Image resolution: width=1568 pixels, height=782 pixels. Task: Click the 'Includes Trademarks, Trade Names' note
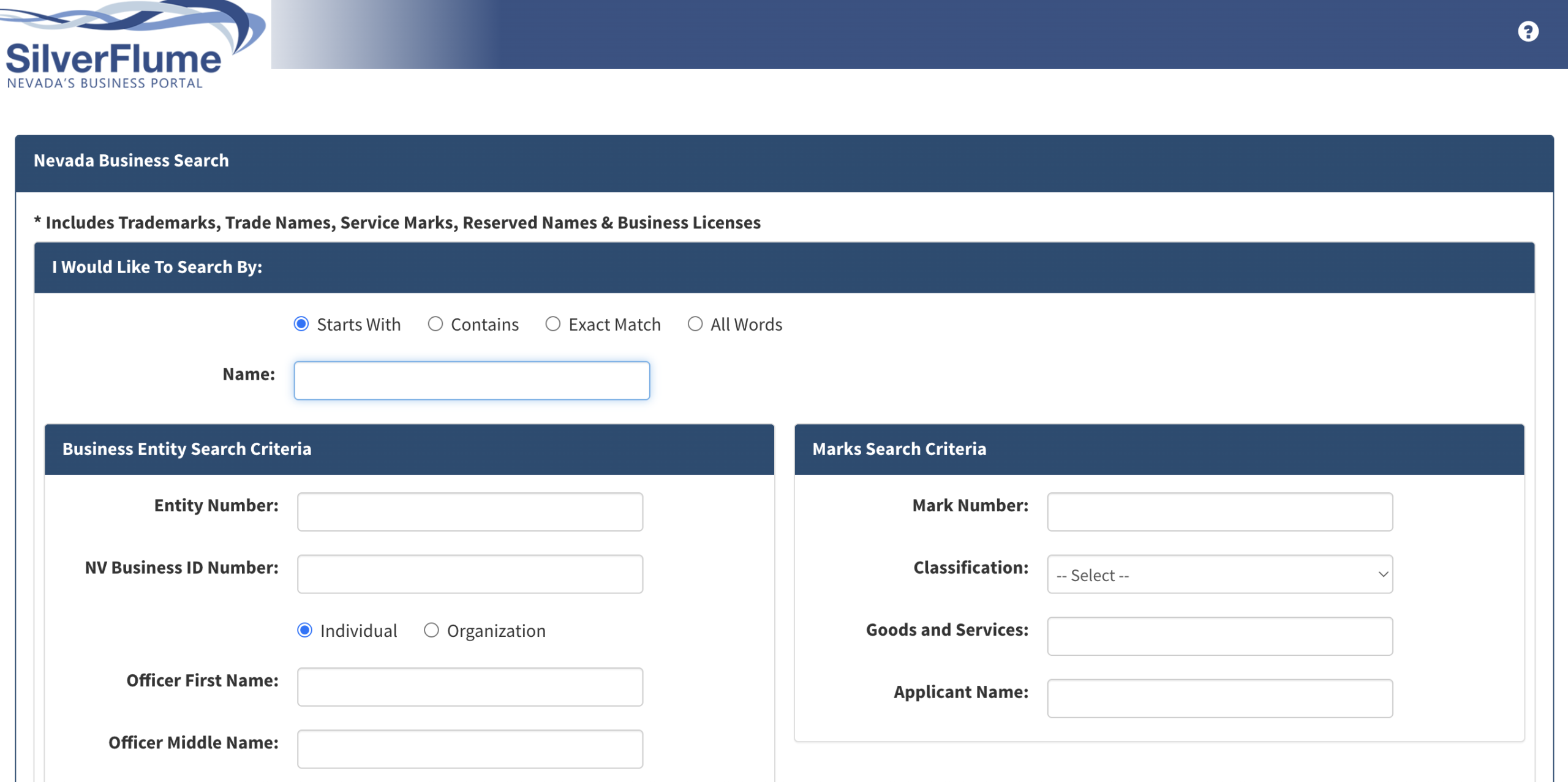(x=397, y=222)
